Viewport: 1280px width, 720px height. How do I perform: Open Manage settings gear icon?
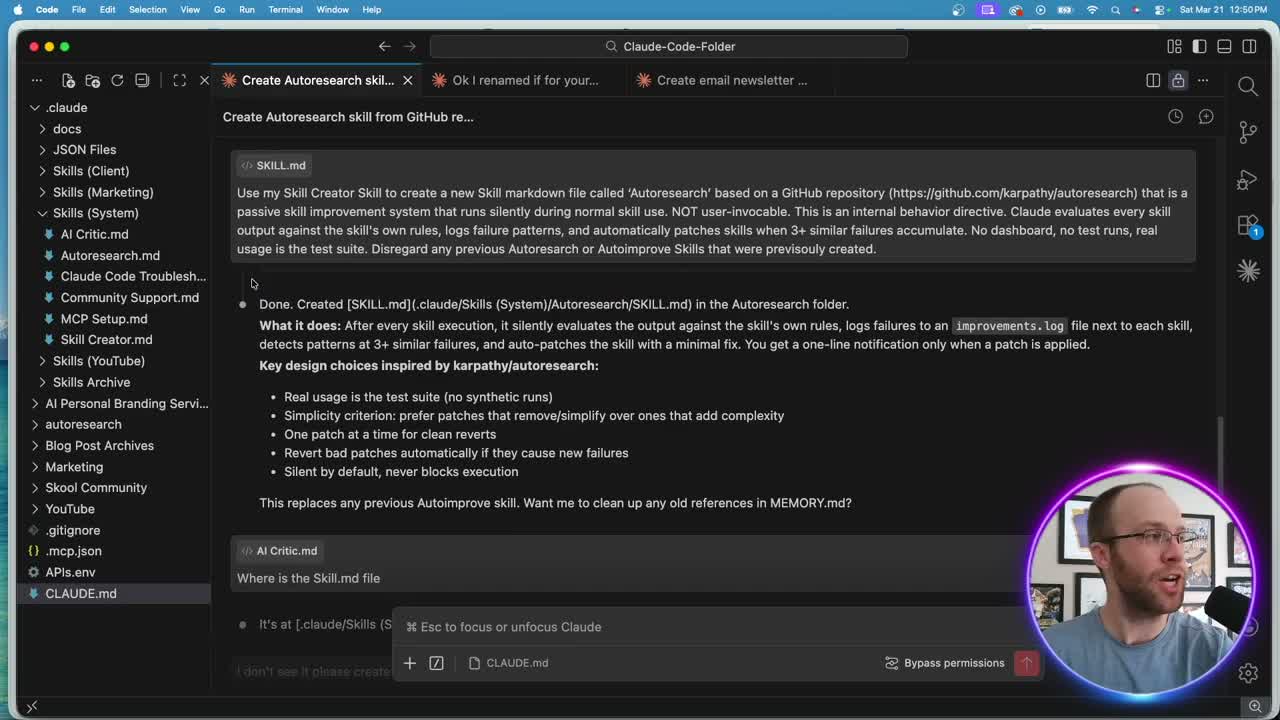pyautogui.click(x=1248, y=673)
